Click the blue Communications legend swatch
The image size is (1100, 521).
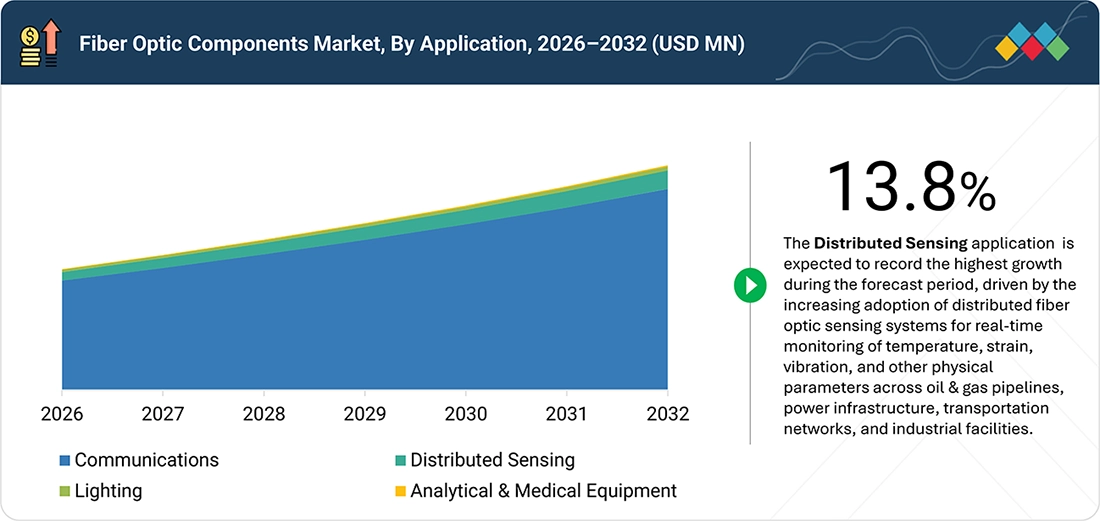(x=65, y=461)
